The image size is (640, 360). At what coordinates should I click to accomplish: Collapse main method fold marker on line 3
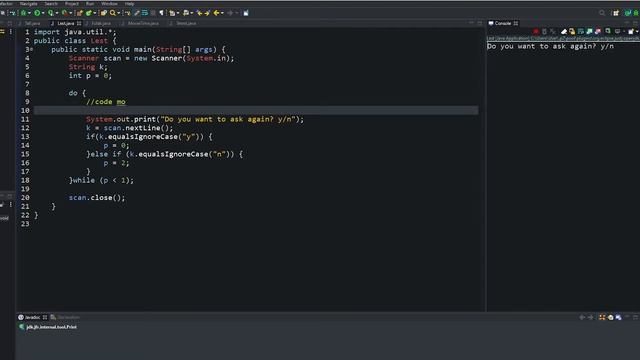point(31,49)
